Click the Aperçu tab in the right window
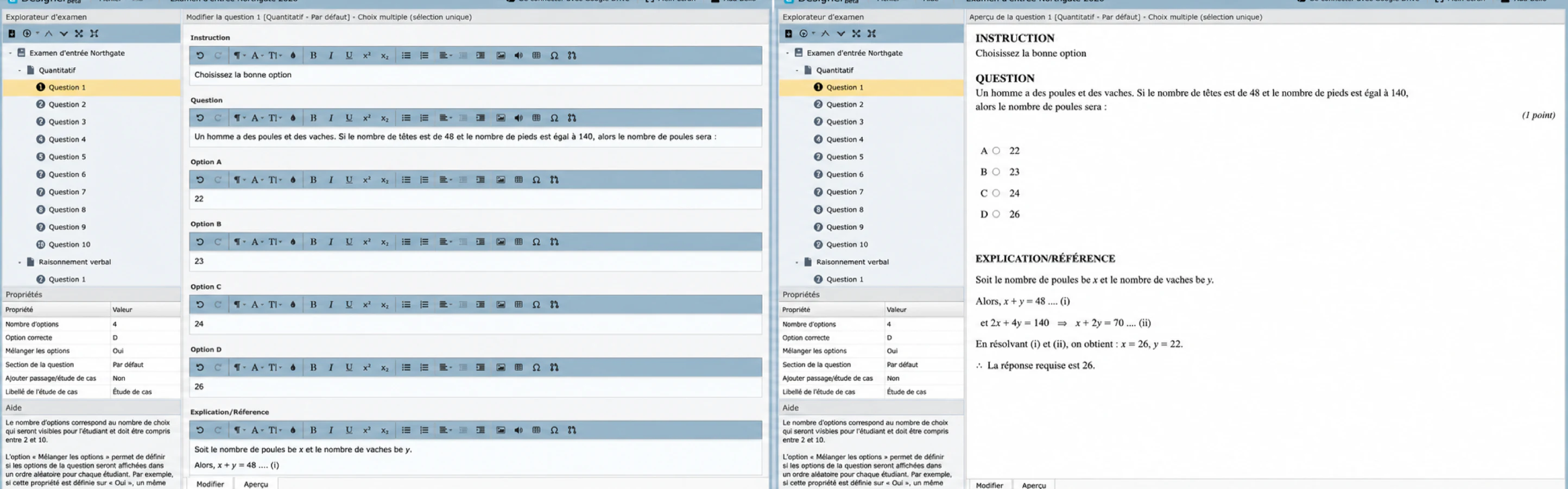This screenshot has height=489, width=1568. 1034,485
